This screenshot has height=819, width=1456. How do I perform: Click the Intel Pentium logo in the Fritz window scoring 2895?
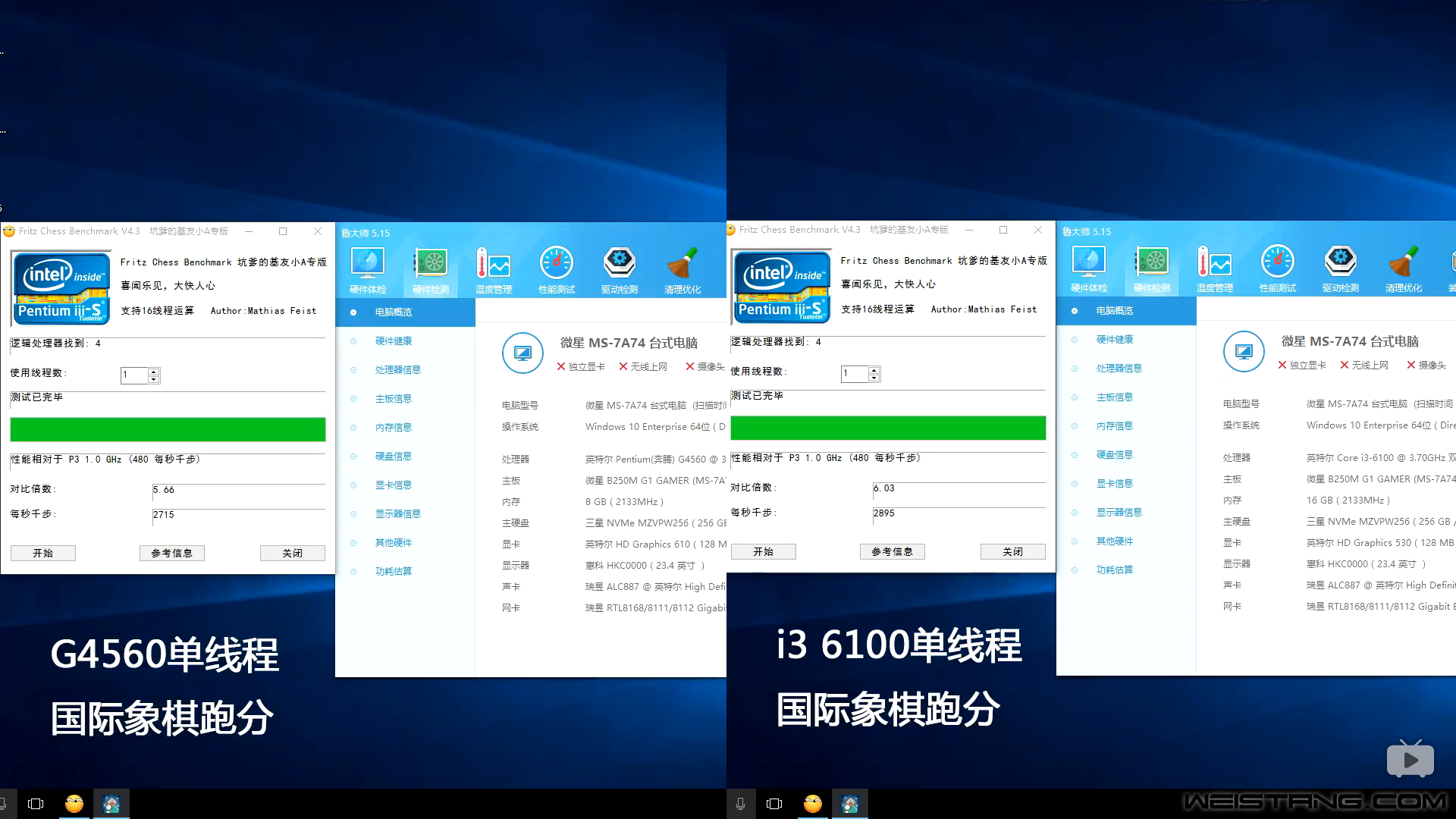click(x=783, y=287)
